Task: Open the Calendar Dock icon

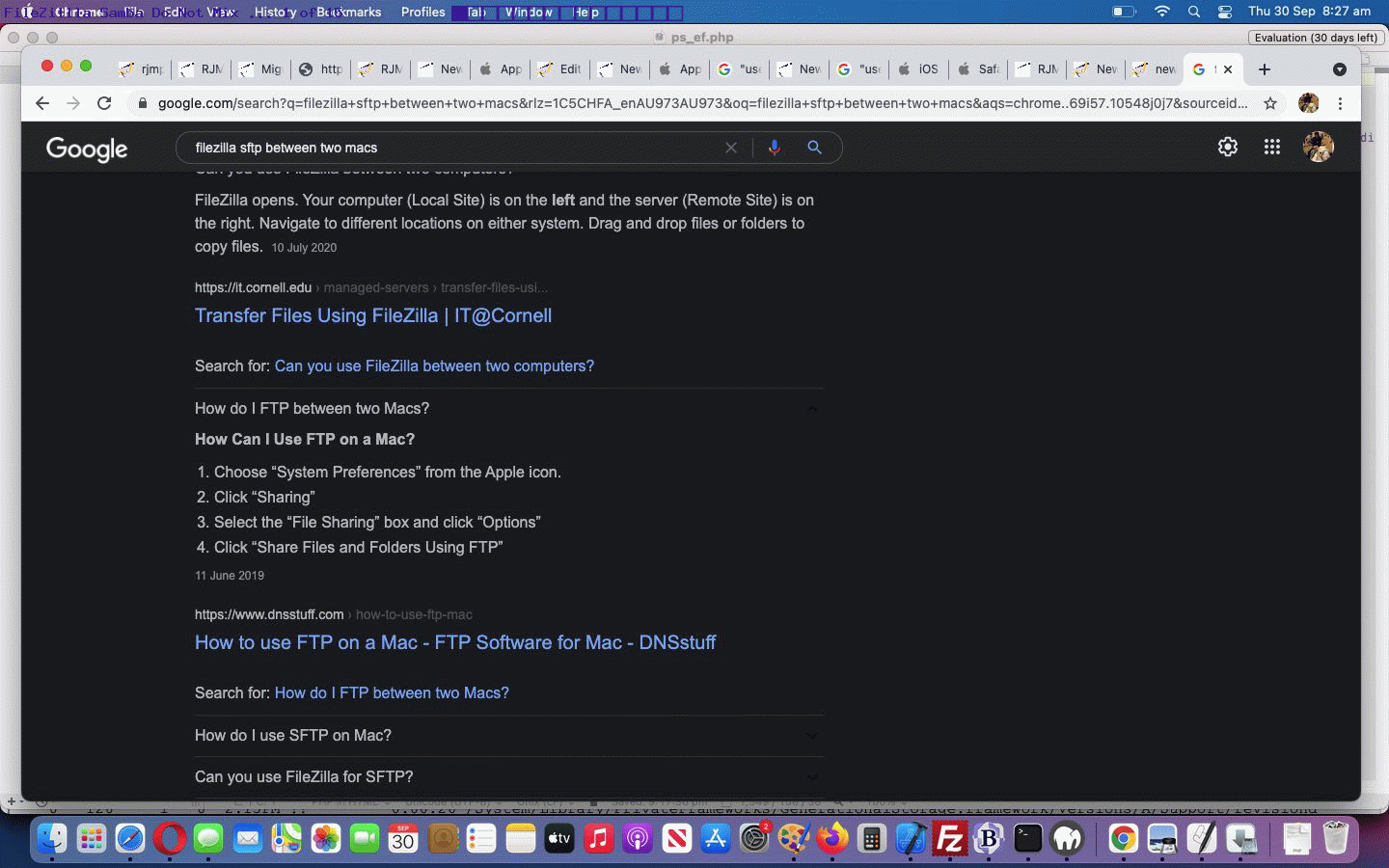Action: [403, 838]
